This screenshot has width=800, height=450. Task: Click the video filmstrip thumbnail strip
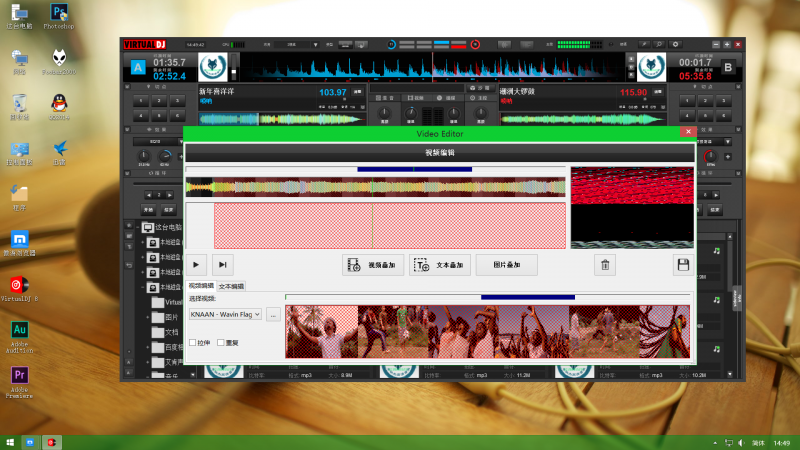click(487, 331)
